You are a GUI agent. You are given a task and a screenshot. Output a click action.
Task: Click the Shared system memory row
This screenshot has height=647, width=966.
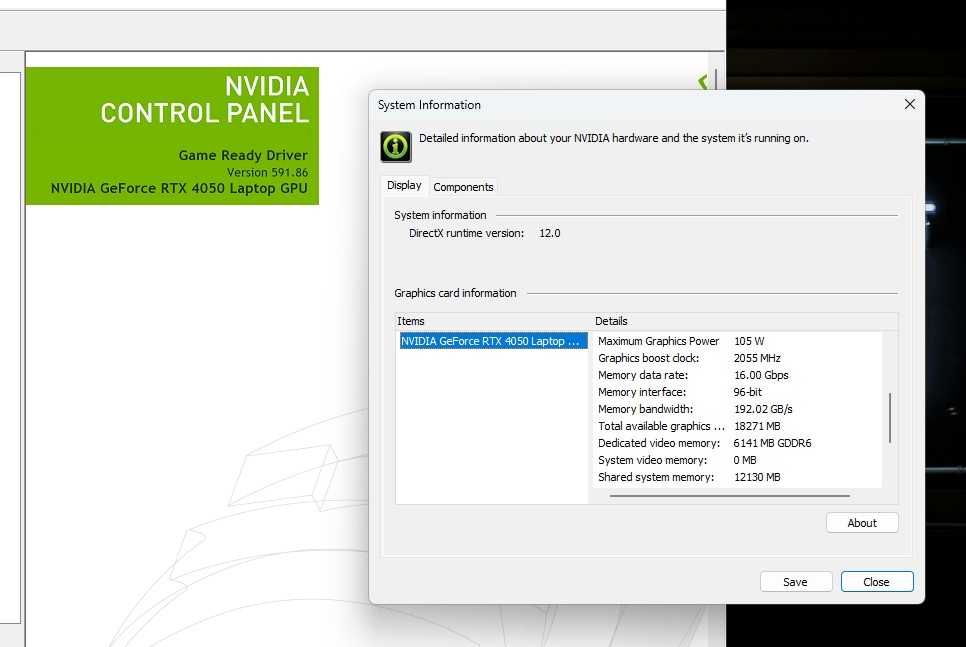point(737,477)
